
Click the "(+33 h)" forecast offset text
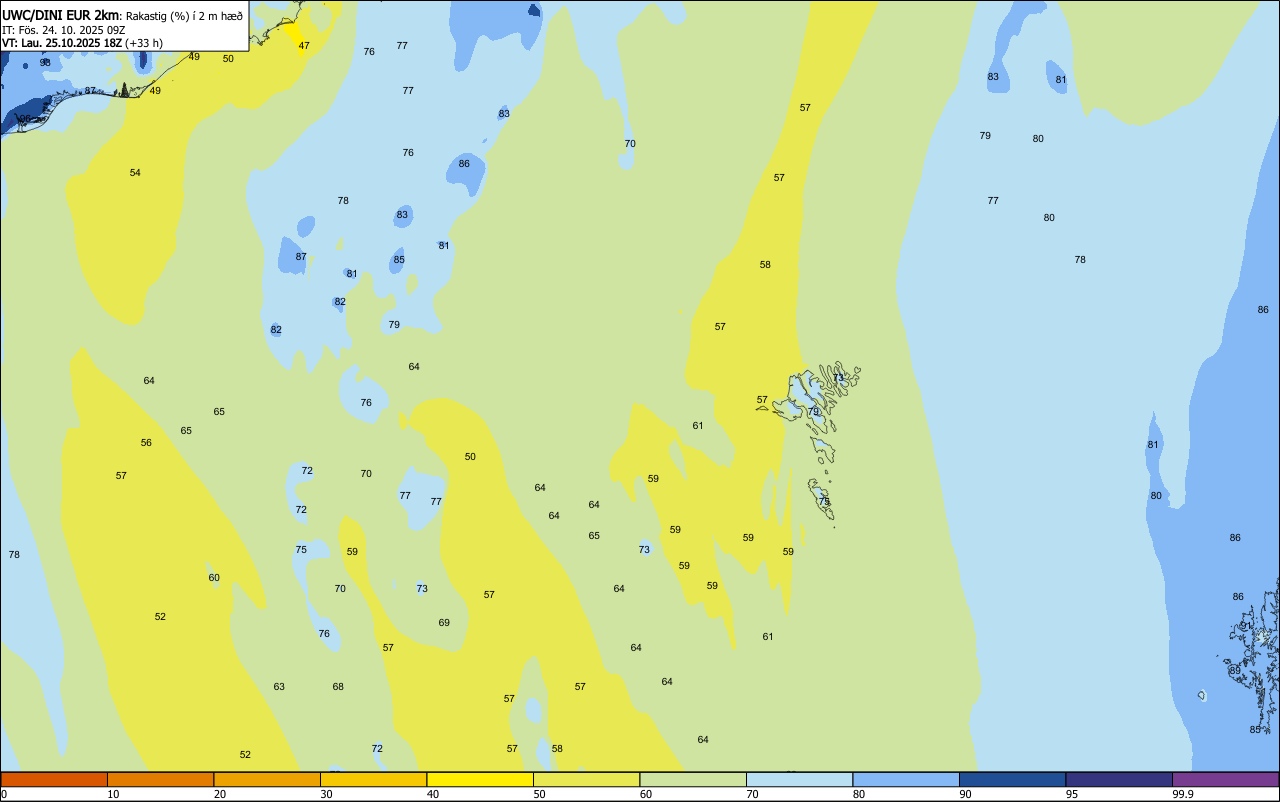144,43
